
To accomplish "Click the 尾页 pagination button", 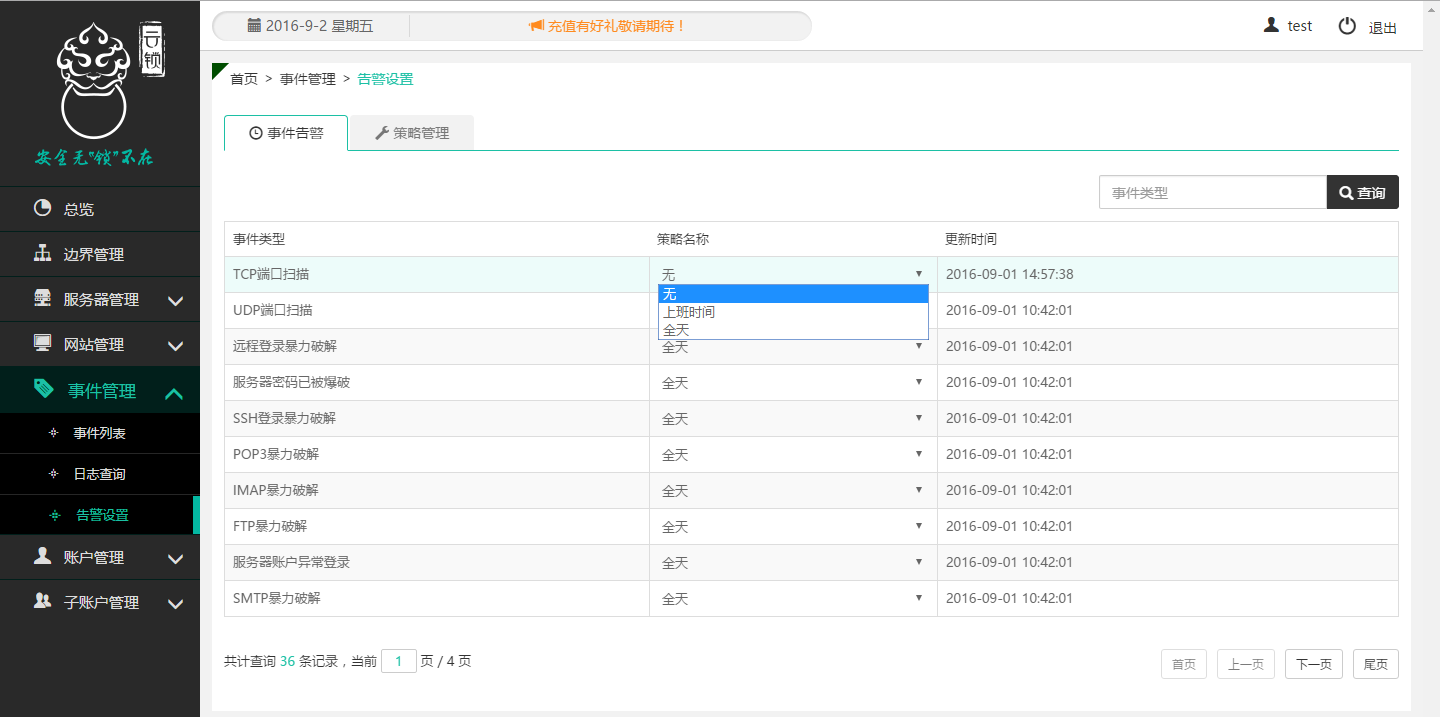I will pyautogui.click(x=1376, y=664).
